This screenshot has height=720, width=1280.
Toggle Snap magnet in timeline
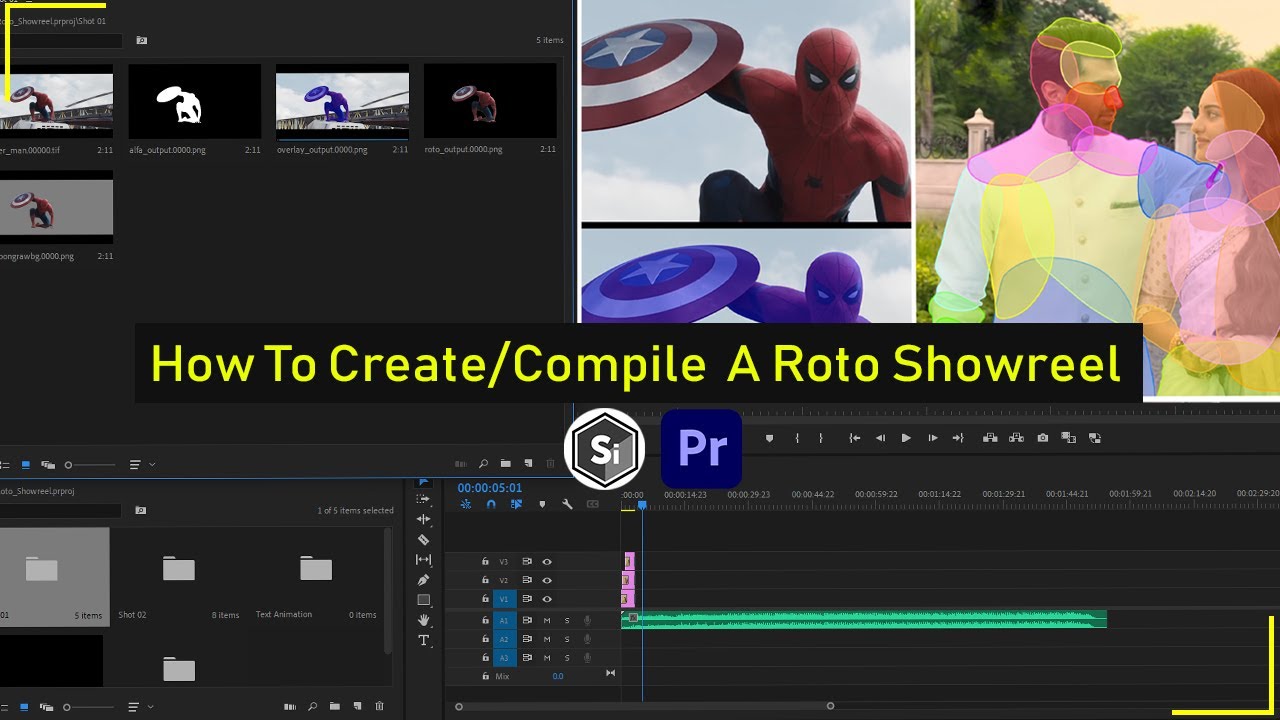(491, 504)
